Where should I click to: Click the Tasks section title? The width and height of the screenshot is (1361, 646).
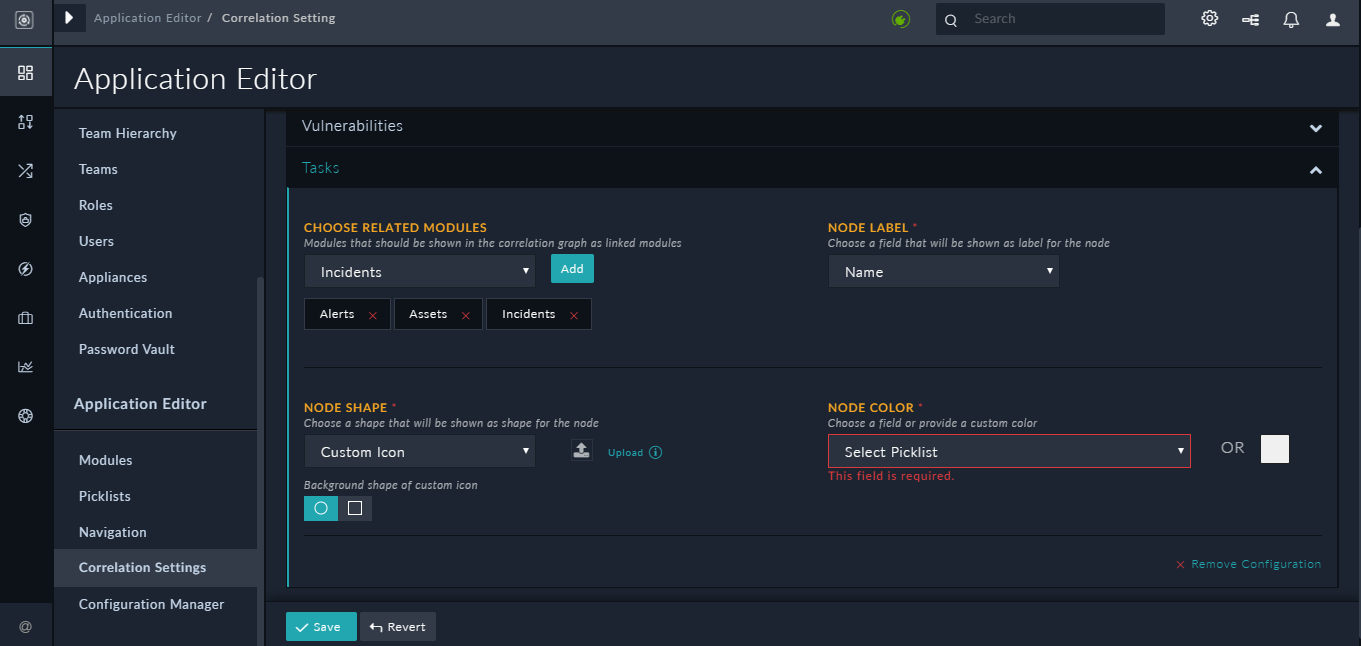[321, 168]
